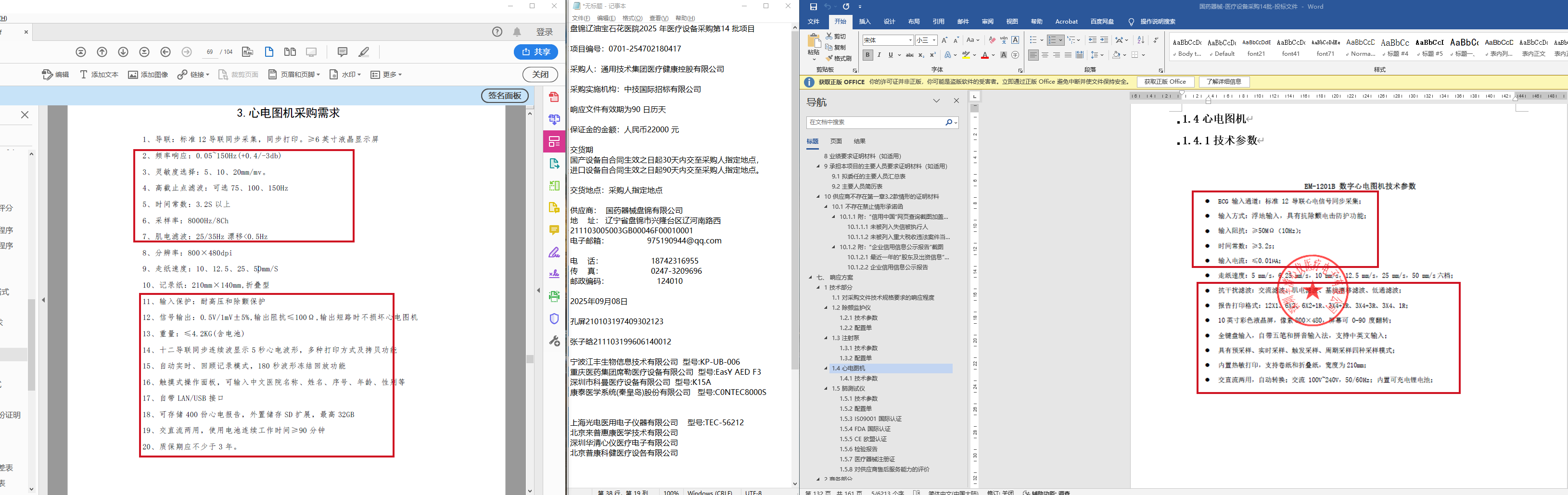Open Fill & Sign pen tool in PDF sidebar
Screen dimensions: 1568x495
pos(554,252)
